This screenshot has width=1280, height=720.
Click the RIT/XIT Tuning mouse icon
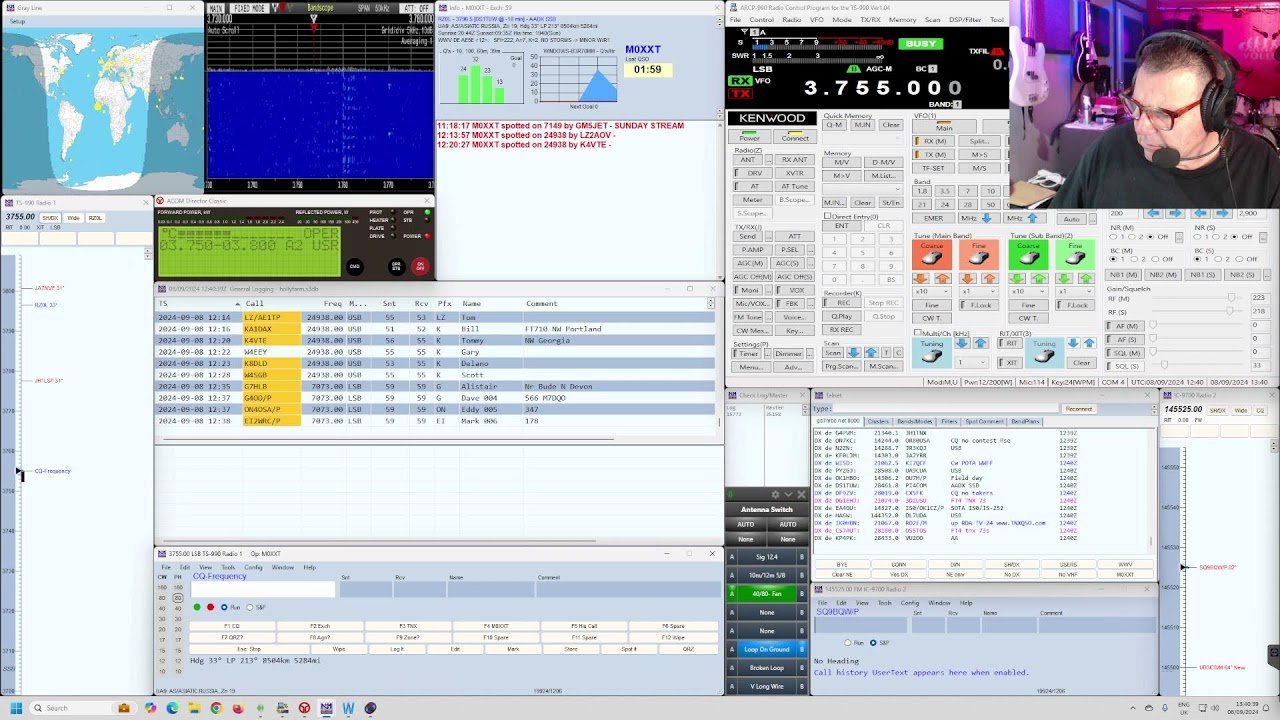click(1044, 351)
